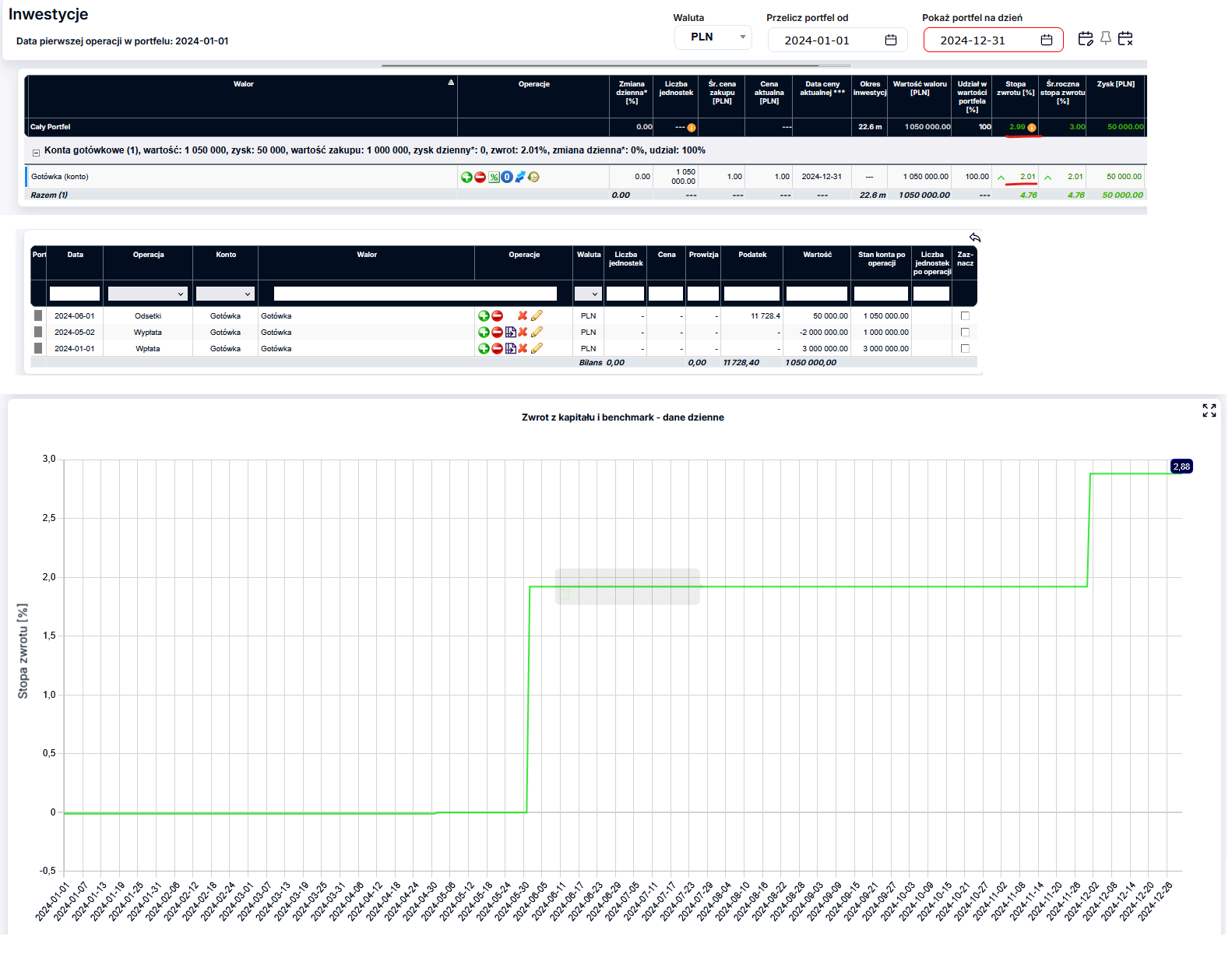Click green plus icon in Gotówka (konto) row
This screenshot has height=972, width=1232.
tap(466, 177)
